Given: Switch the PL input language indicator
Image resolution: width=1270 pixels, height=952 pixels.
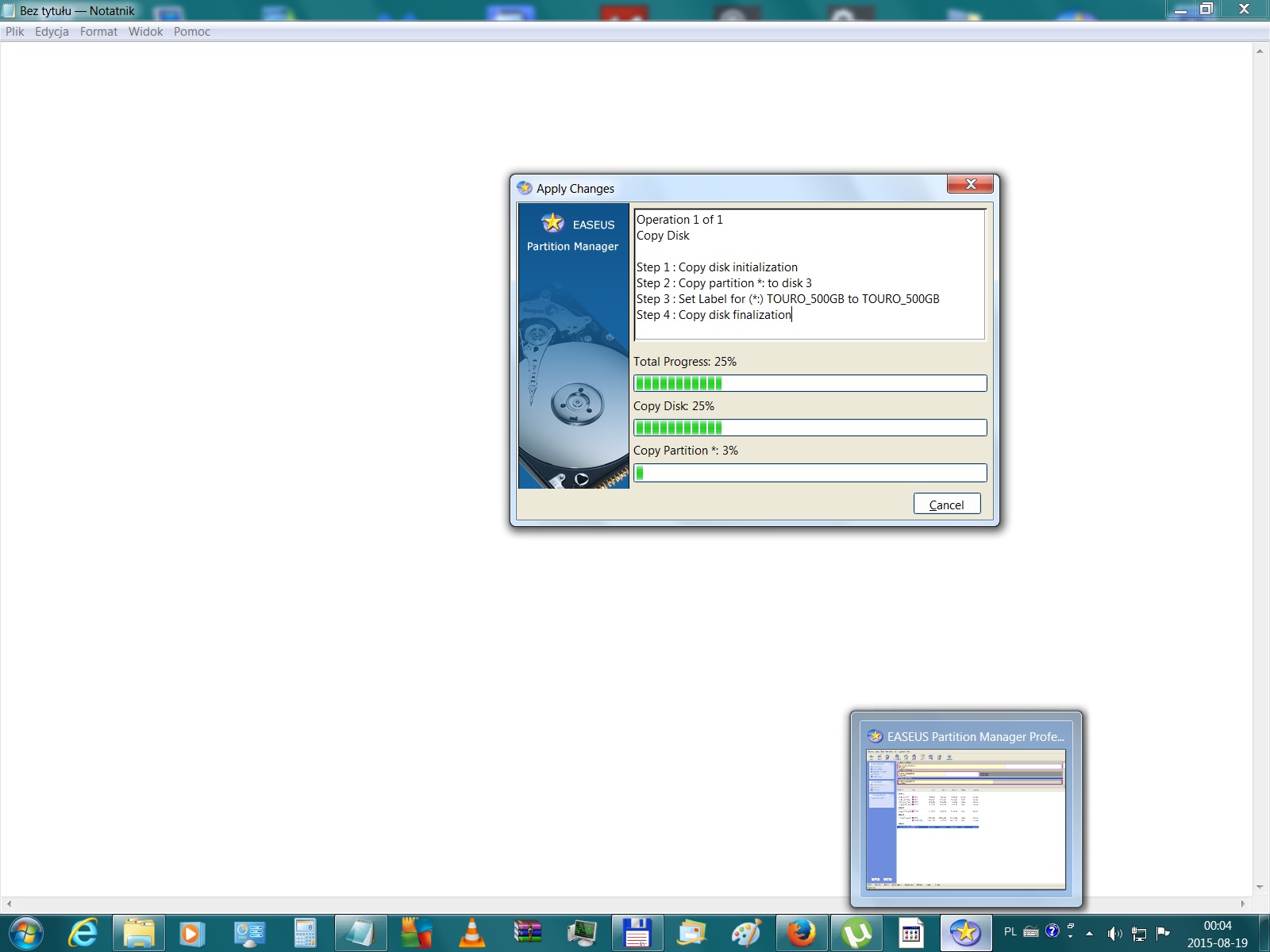Looking at the screenshot, I should (x=1010, y=931).
